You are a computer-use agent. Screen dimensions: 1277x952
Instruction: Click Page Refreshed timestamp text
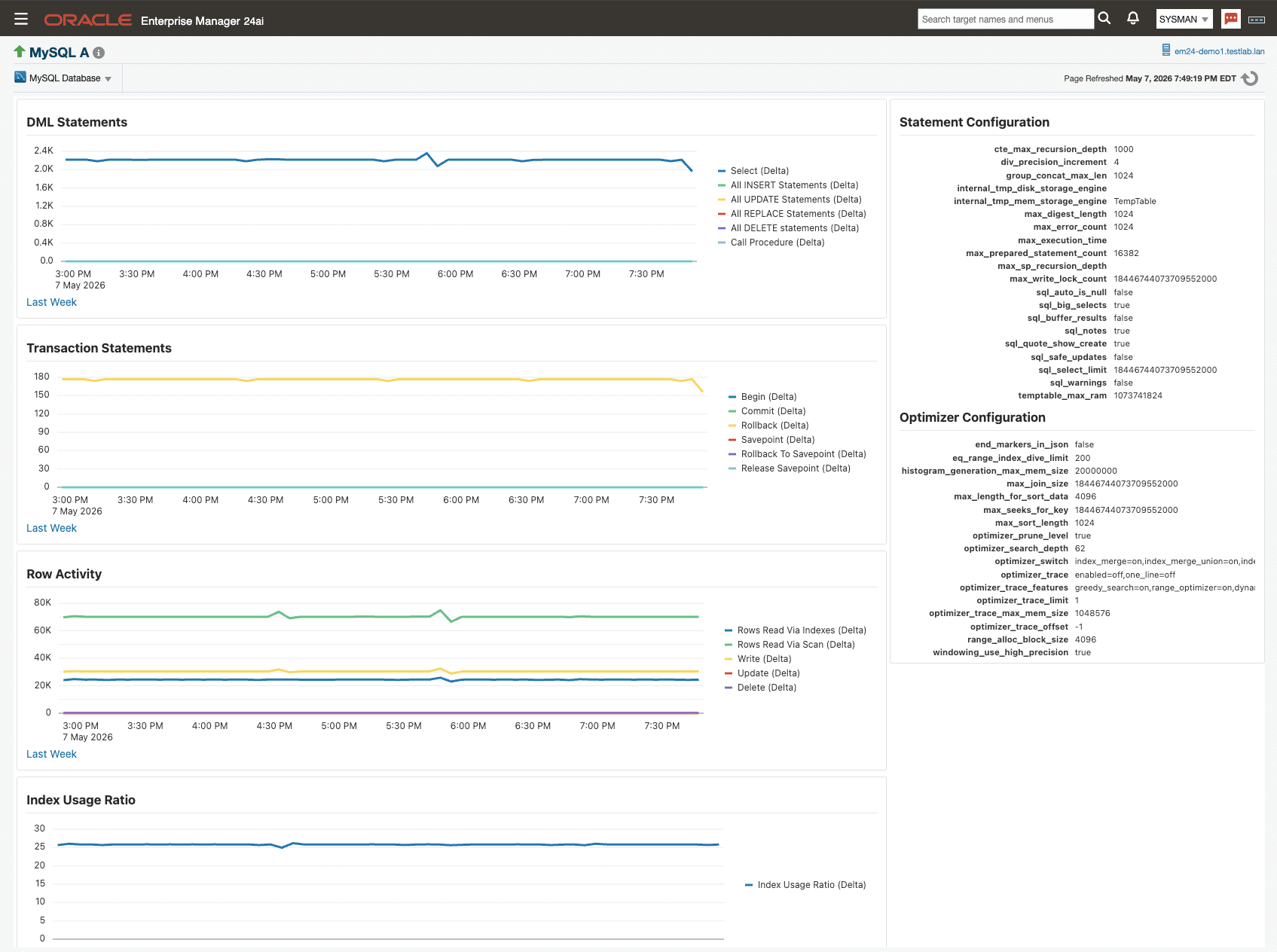click(1150, 78)
